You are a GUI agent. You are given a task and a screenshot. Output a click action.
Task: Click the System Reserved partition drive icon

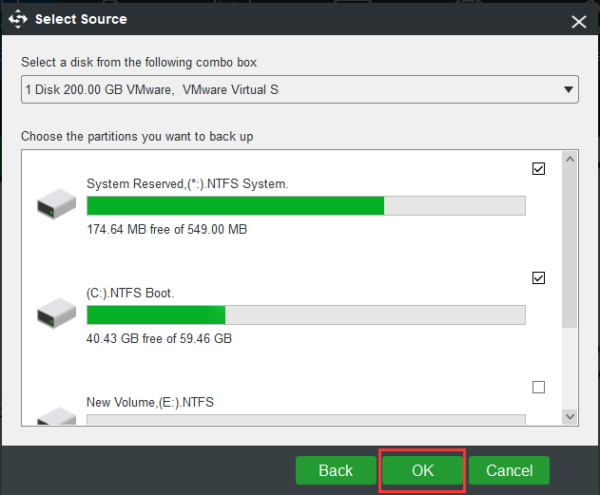click(x=57, y=207)
